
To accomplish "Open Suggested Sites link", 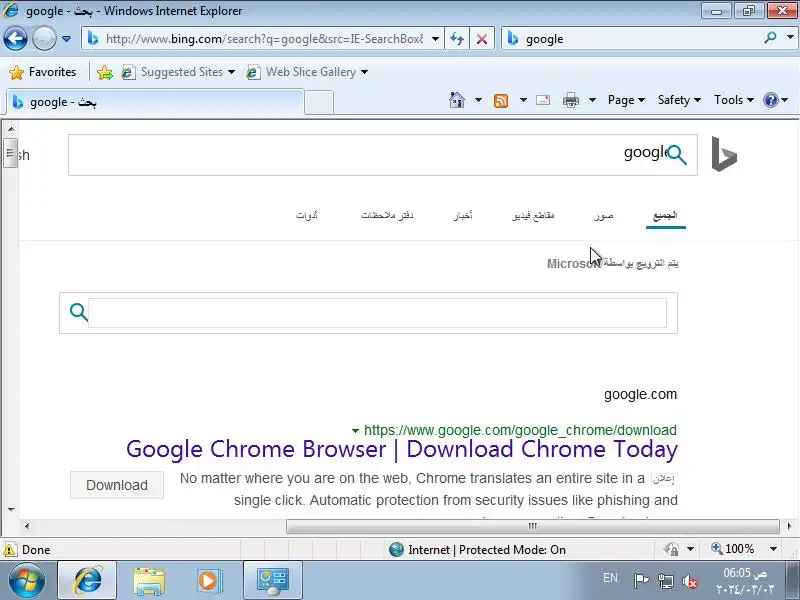I will tap(178, 72).
